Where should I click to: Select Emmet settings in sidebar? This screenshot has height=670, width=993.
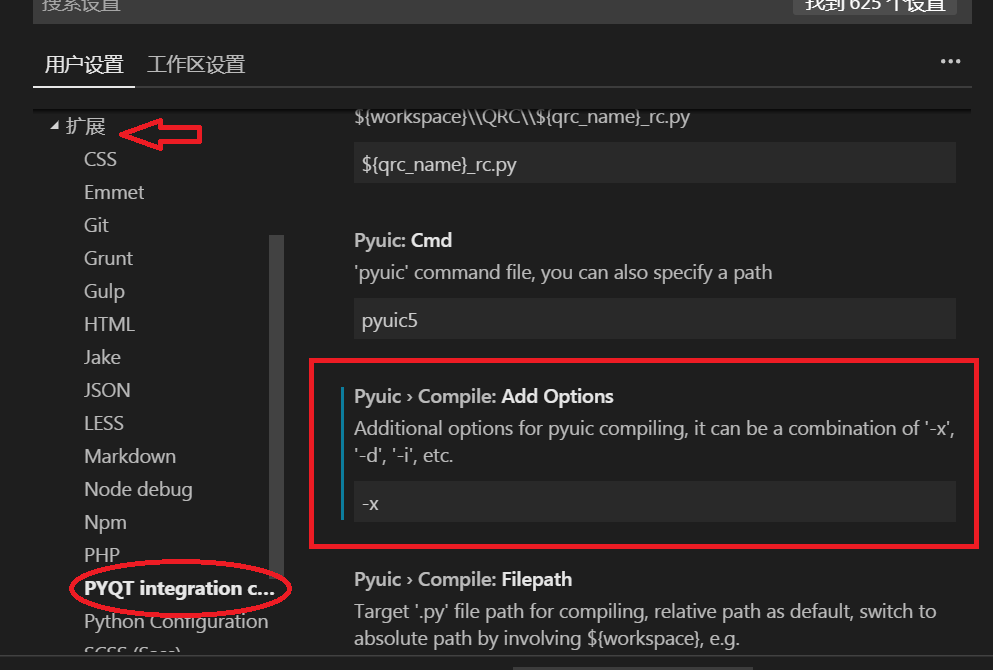point(113,192)
